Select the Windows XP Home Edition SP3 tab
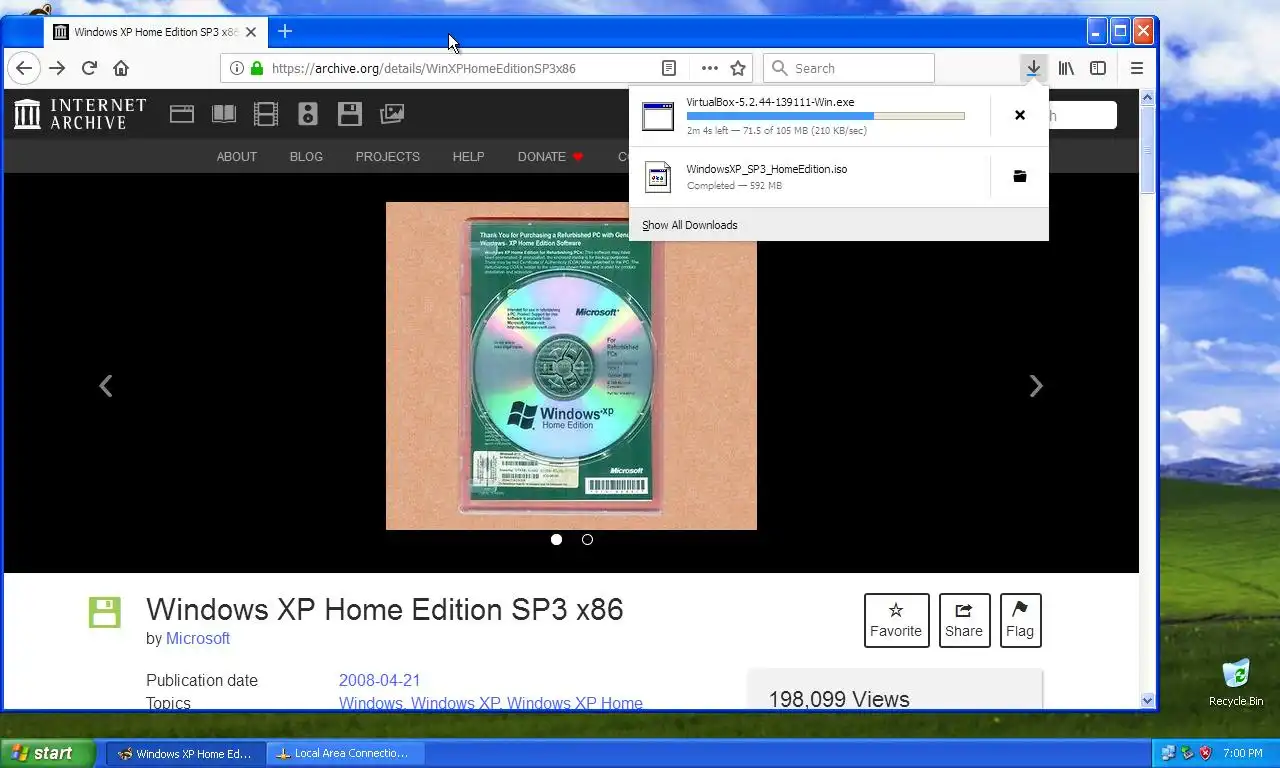The image size is (1280, 768). (154, 32)
